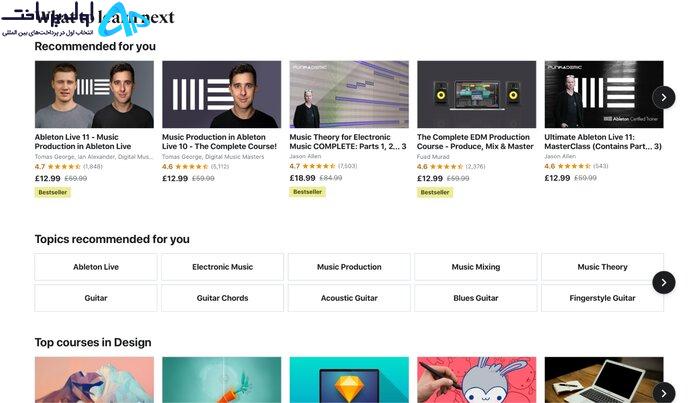Pick the Music Theory topic
The width and height of the screenshot is (700, 403).
point(602,267)
